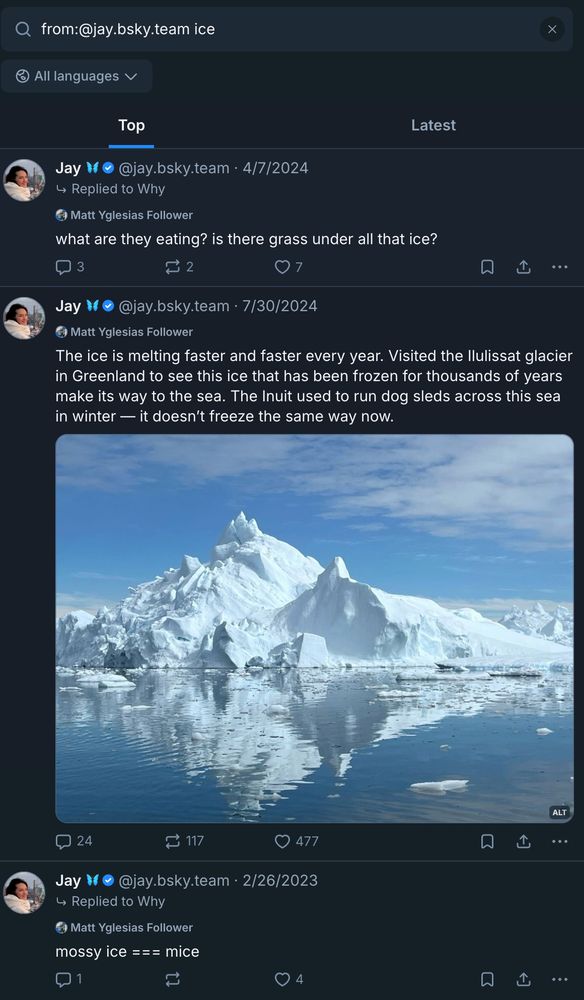
Task: Click the search magnifier icon
Action: pyautogui.click(x=22, y=29)
